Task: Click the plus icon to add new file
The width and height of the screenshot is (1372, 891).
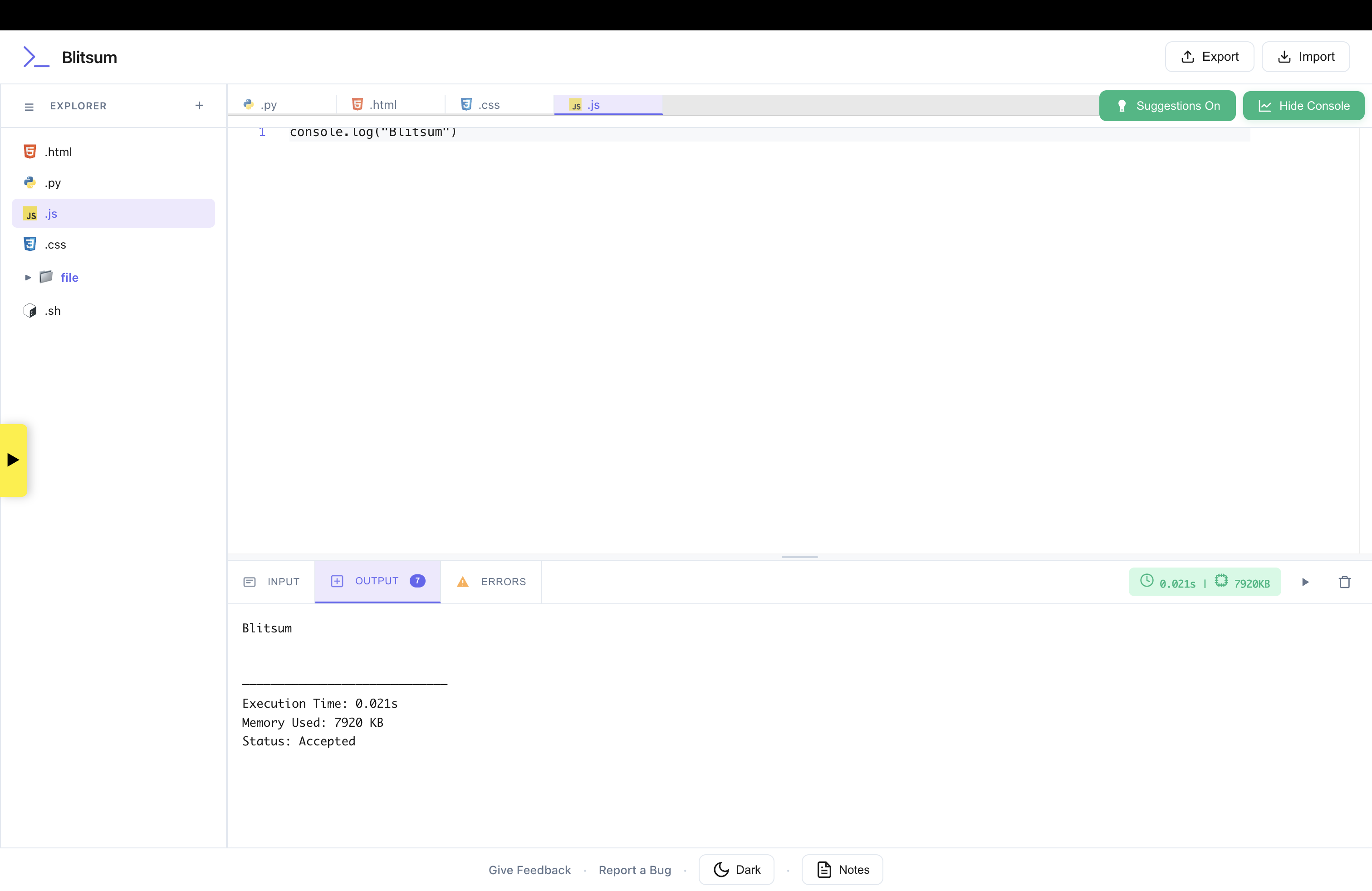Action: pyautogui.click(x=200, y=105)
